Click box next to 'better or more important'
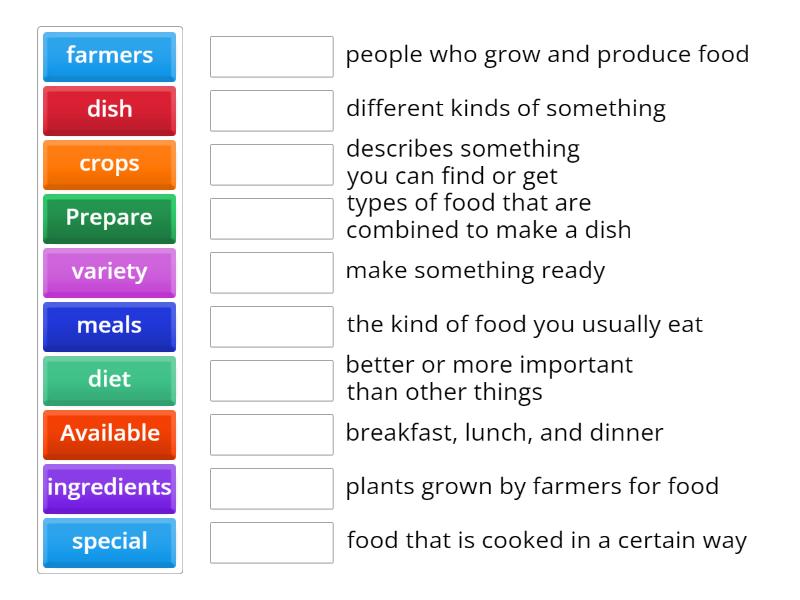 coord(271,380)
